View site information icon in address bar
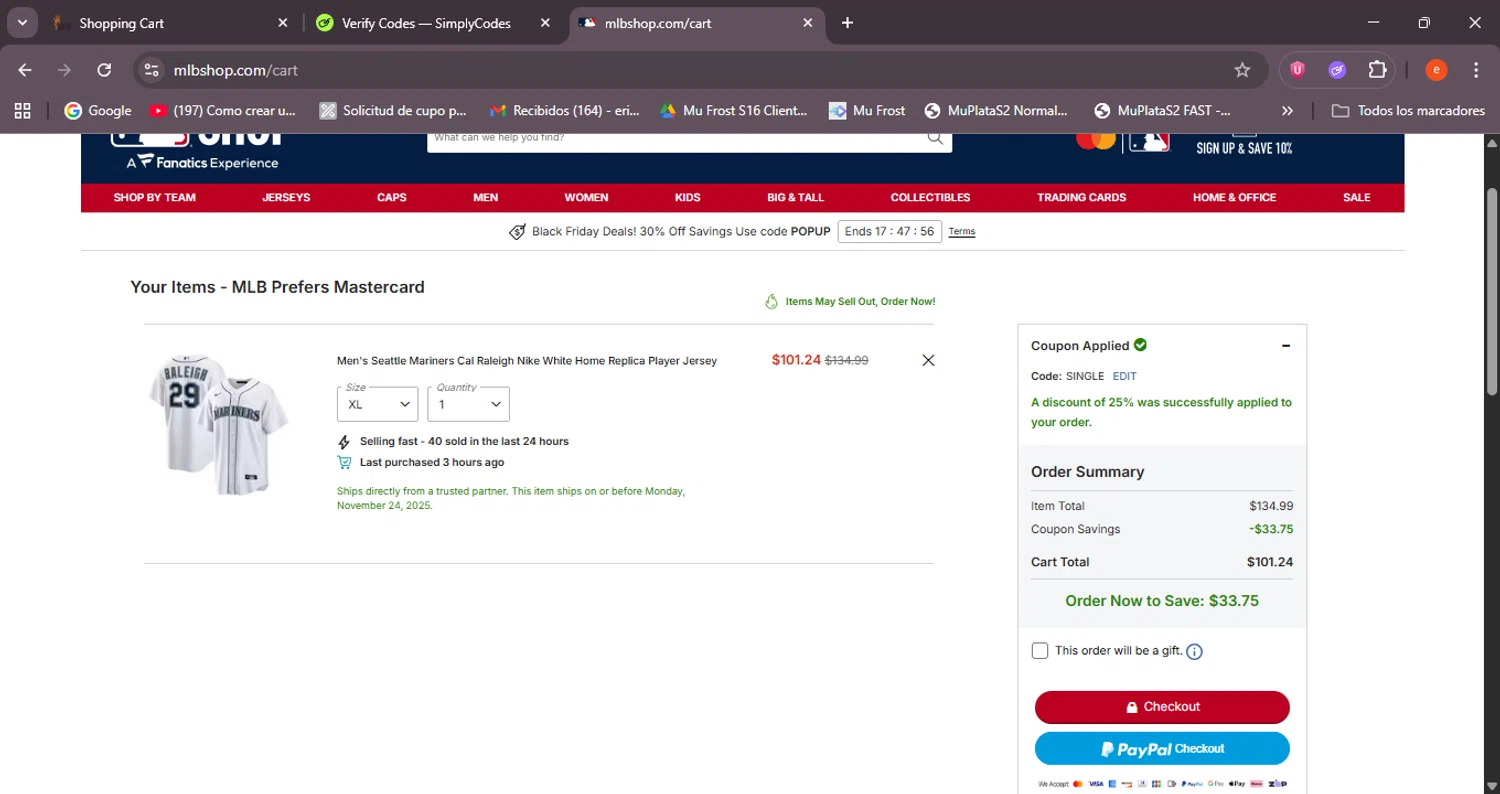Image resolution: width=1500 pixels, height=794 pixels. click(x=151, y=70)
